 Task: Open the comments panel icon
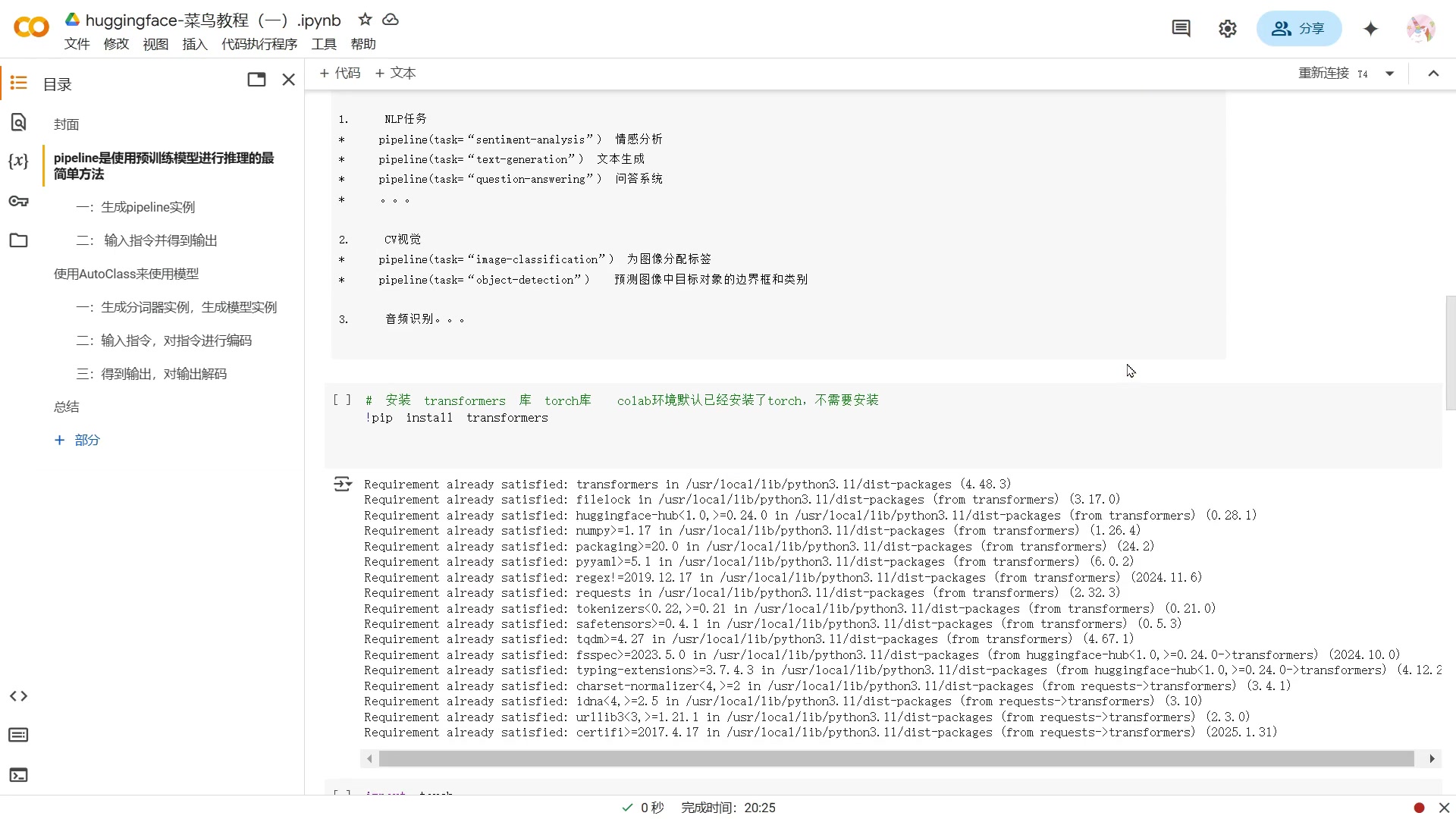pyautogui.click(x=1181, y=29)
